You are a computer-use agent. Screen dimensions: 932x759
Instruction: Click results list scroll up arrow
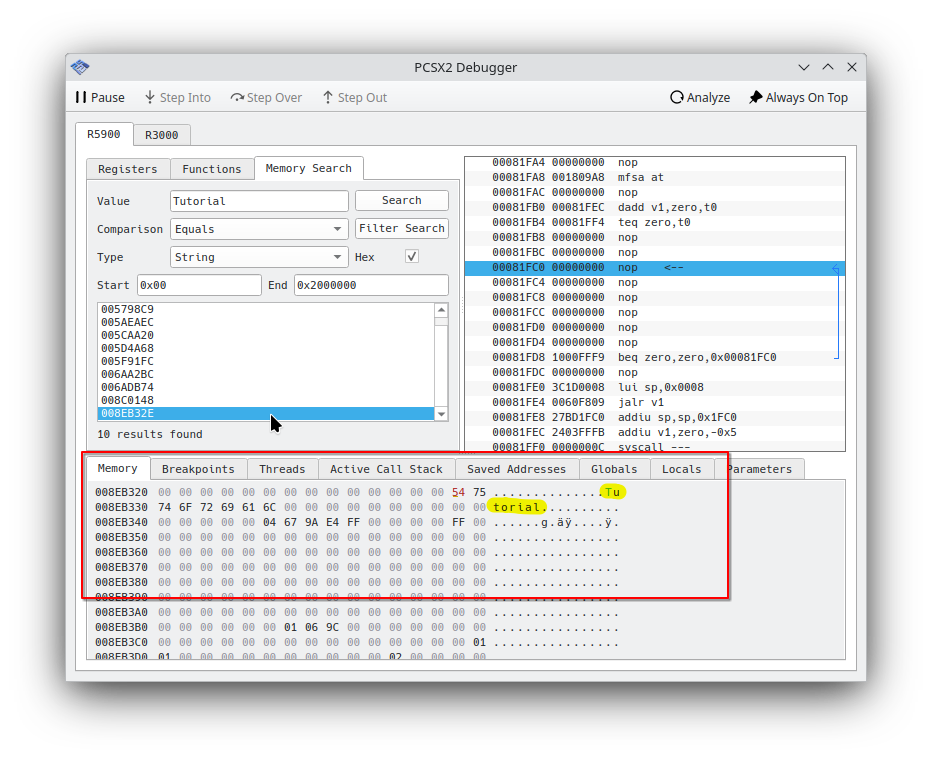[441, 310]
